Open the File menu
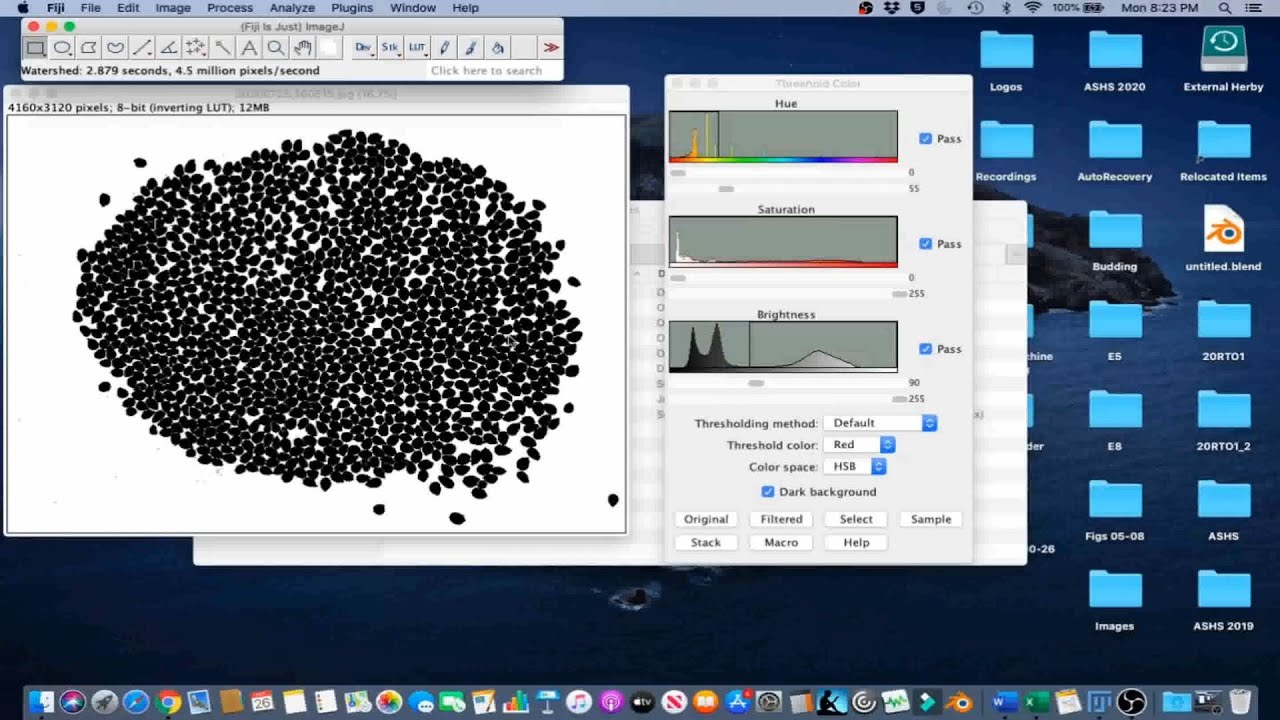 click(90, 8)
